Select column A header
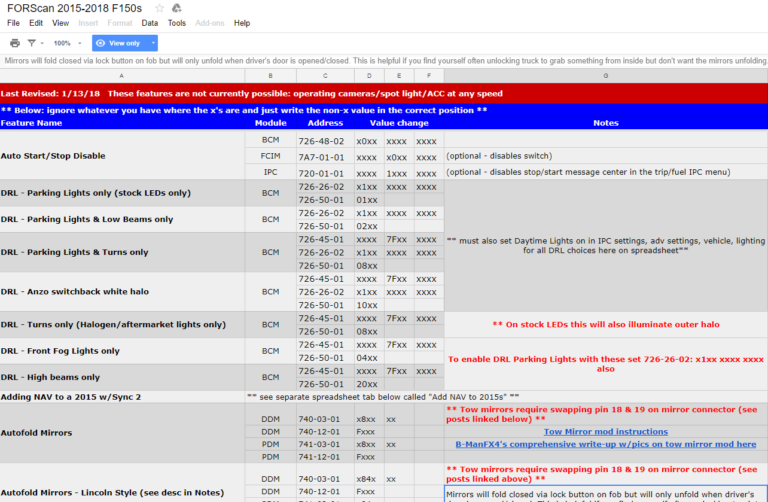768x502 pixels. click(121, 76)
